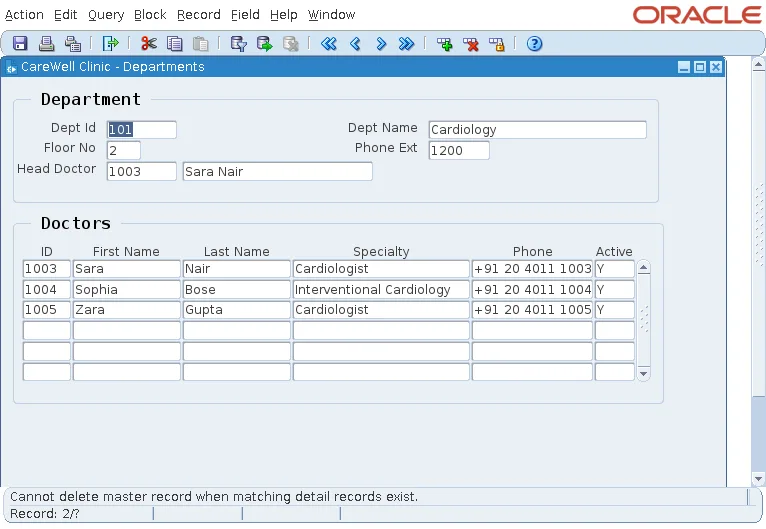Click Phone cell +91 20 4011 1003
Screen dimensions: 766x529
pos(532,269)
